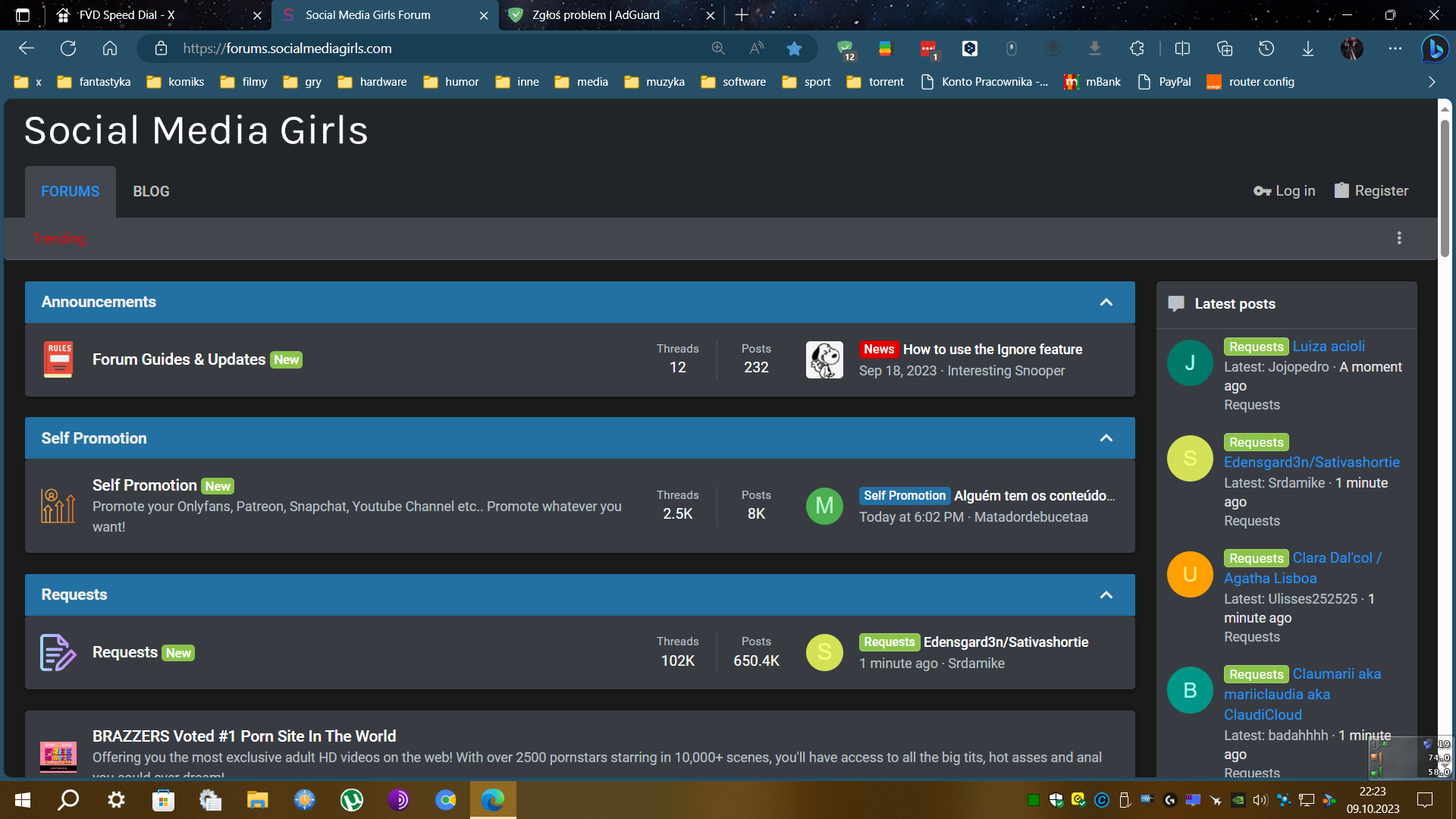Screen dimensions: 1456x819
Task: Open the Forum Guides rules icon
Action: pos(58,359)
